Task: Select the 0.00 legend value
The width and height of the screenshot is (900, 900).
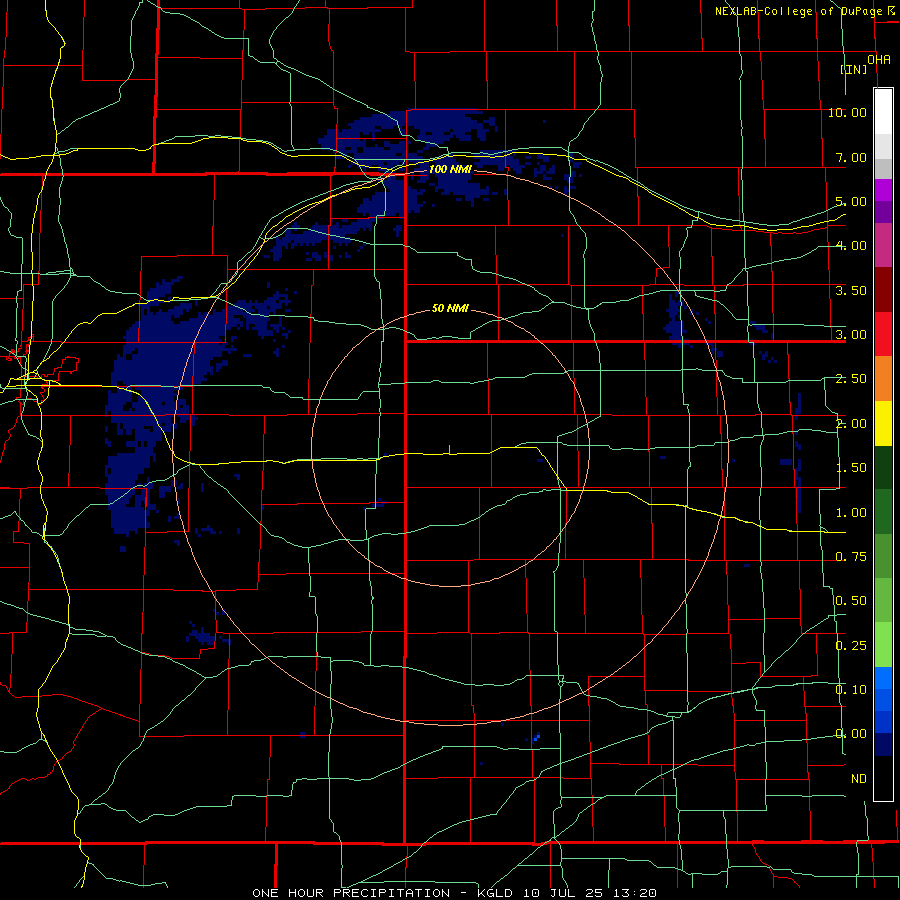Action: point(851,734)
